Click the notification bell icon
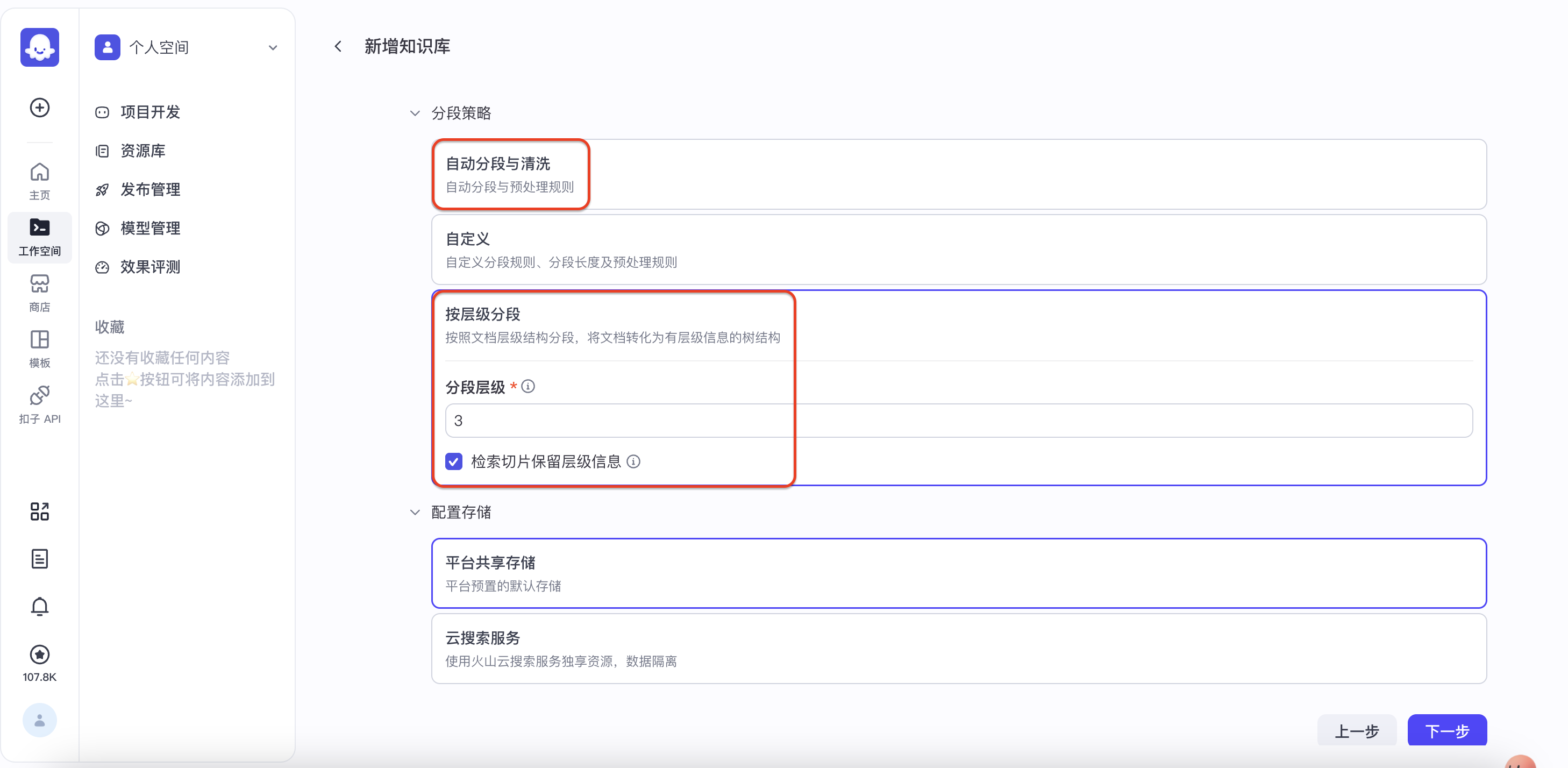This screenshot has width=1568, height=768. pos(40,606)
